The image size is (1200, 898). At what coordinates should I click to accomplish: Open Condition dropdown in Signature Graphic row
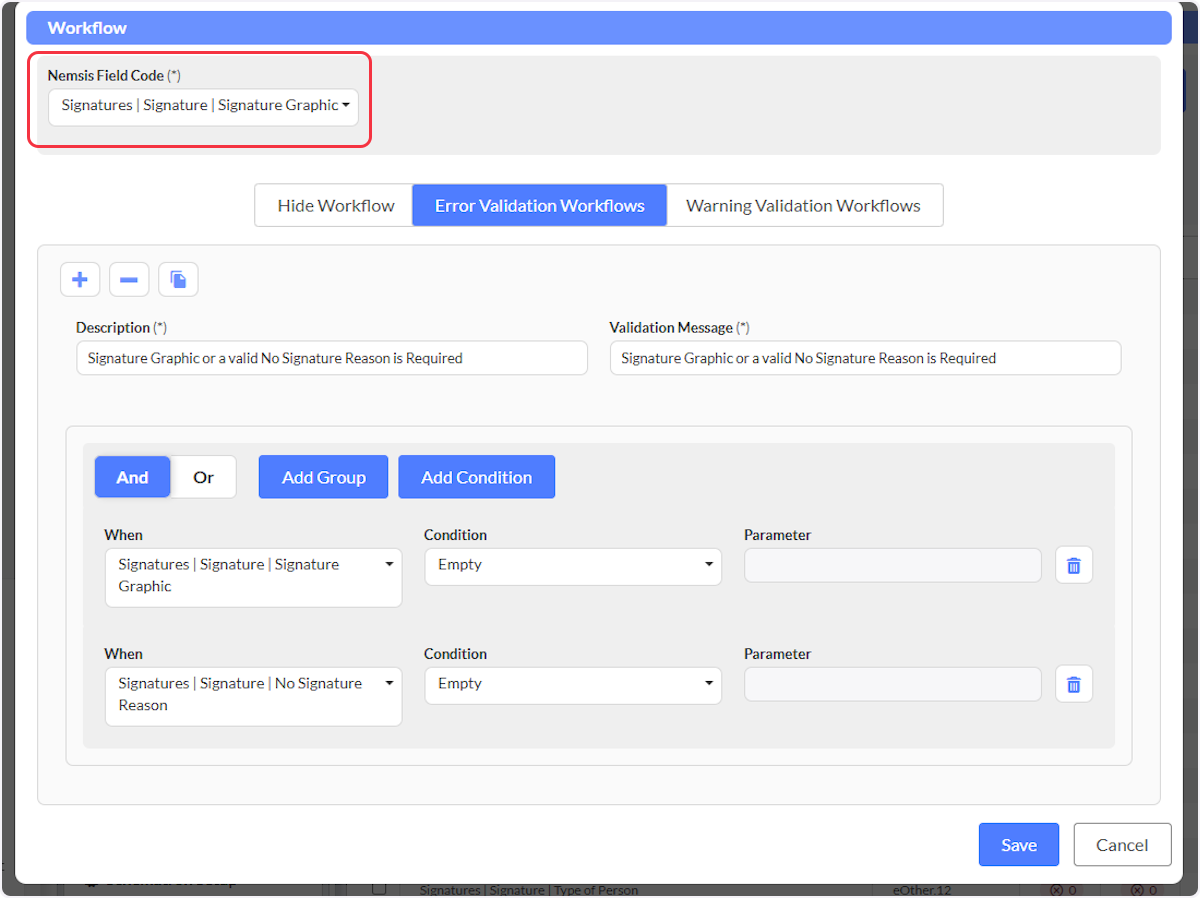click(x=573, y=566)
